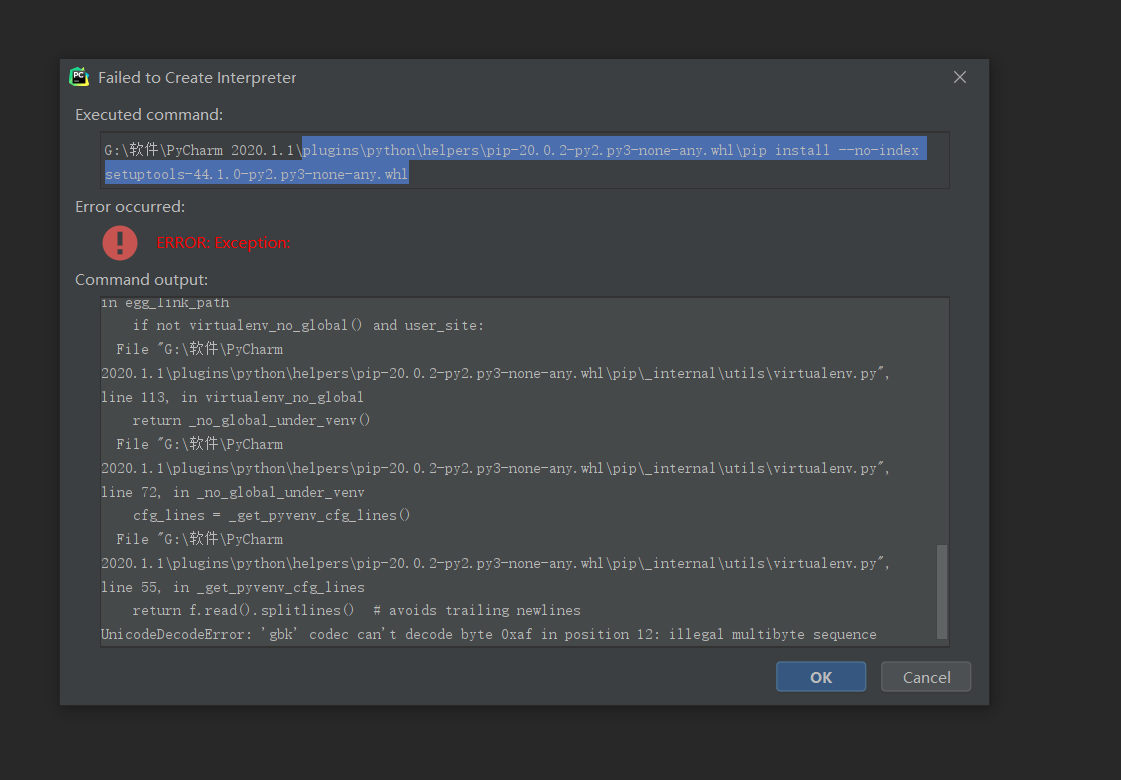1121x780 pixels.
Task: Click the 'in egg_link_path' line at top of output
Action: click(x=165, y=303)
